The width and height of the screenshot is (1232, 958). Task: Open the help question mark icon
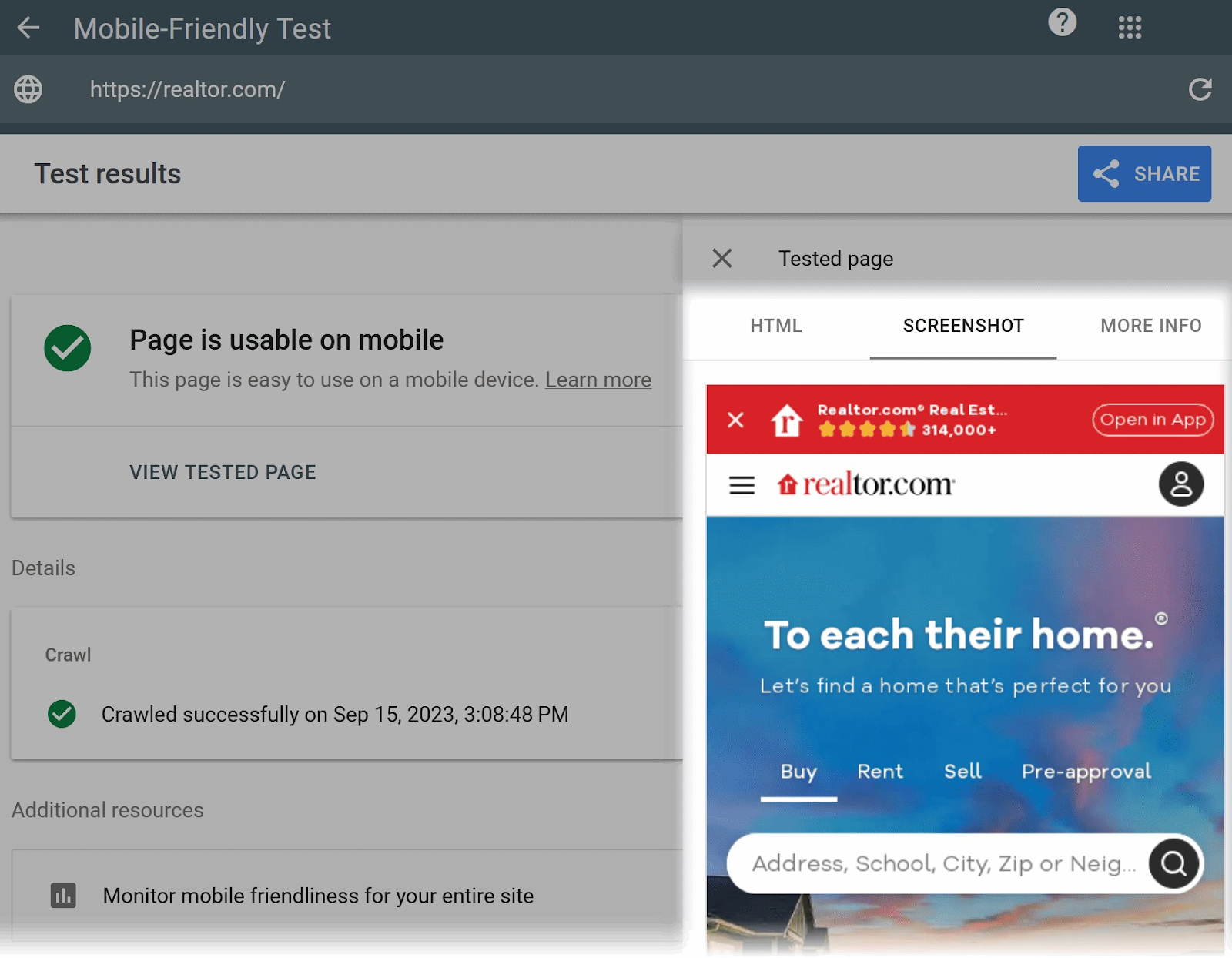point(1062,24)
